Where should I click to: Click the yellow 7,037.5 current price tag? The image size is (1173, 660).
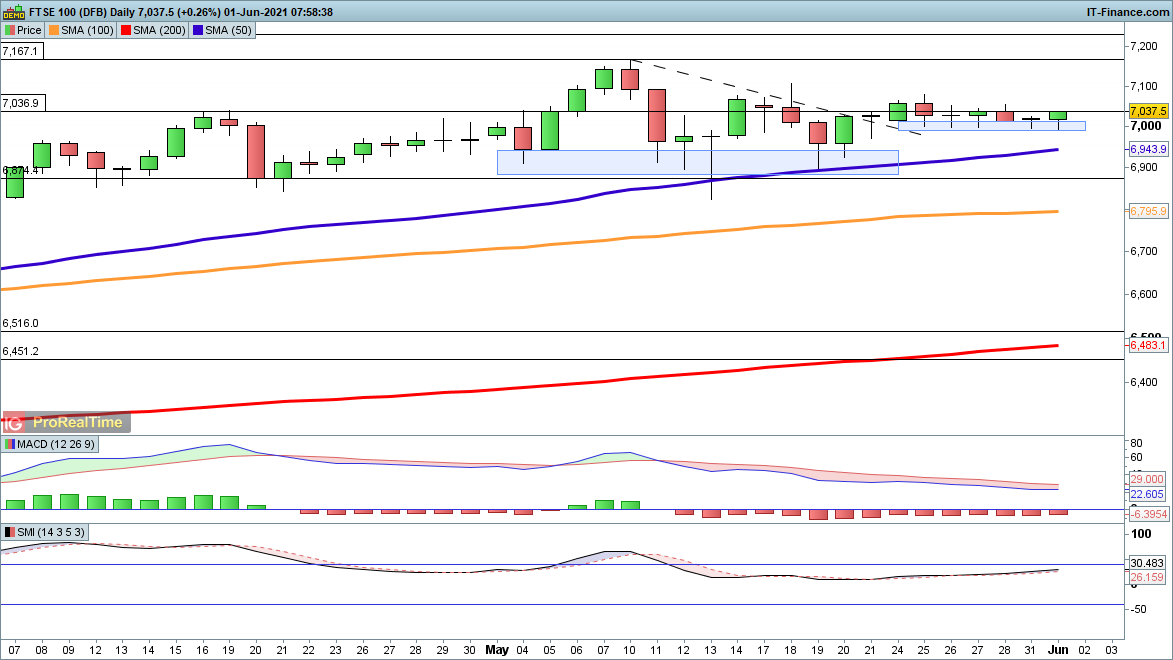[x=1148, y=111]
